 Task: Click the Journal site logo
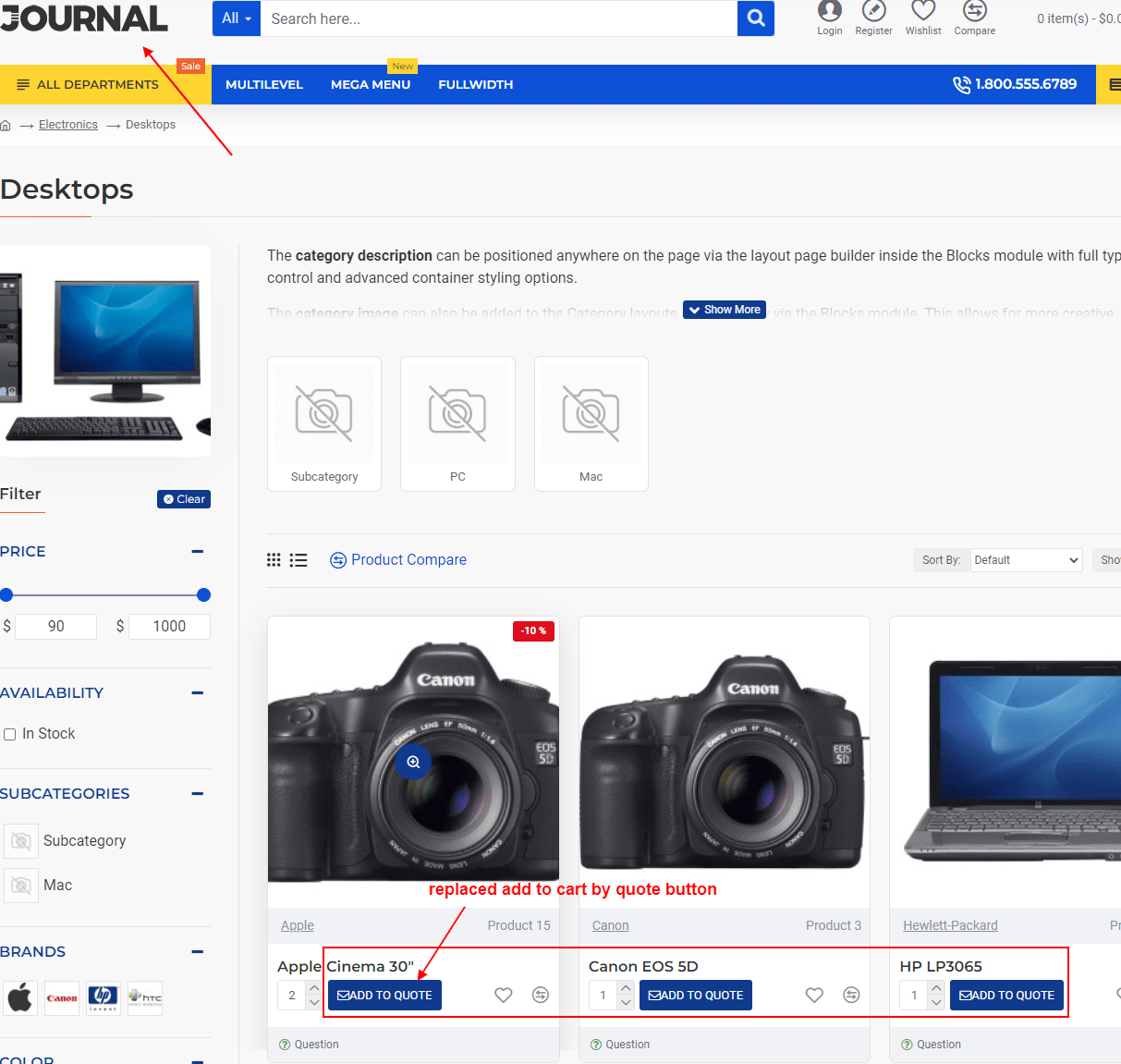84,18
